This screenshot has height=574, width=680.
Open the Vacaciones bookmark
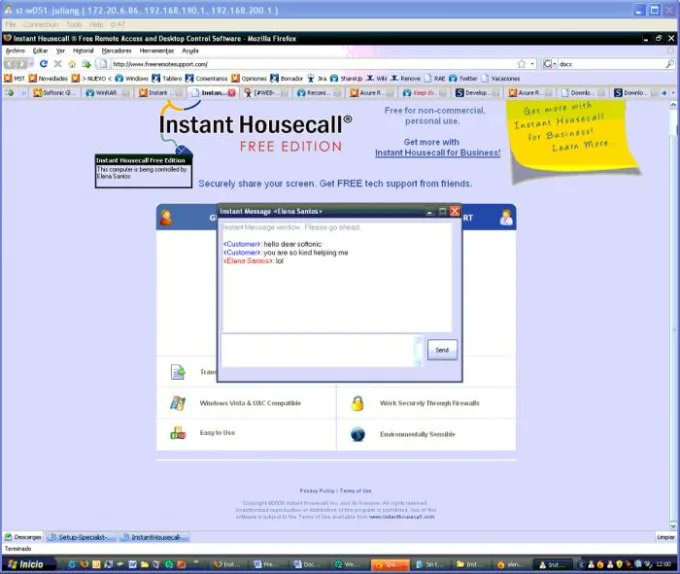500,78
